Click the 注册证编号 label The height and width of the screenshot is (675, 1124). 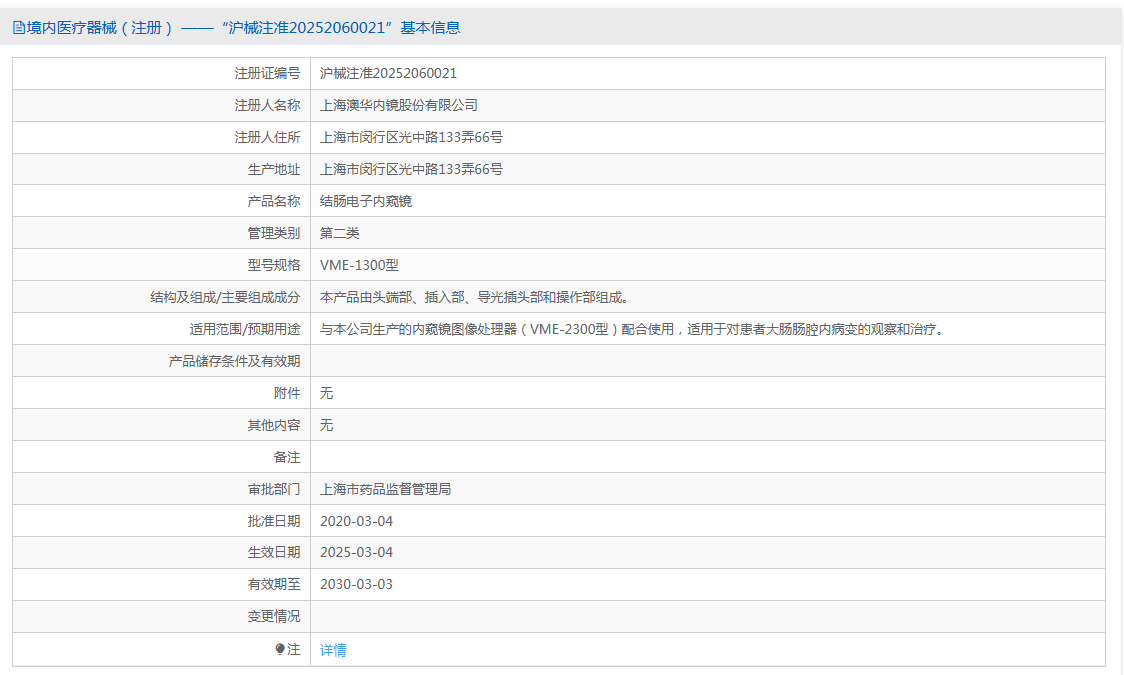(267, 73)
